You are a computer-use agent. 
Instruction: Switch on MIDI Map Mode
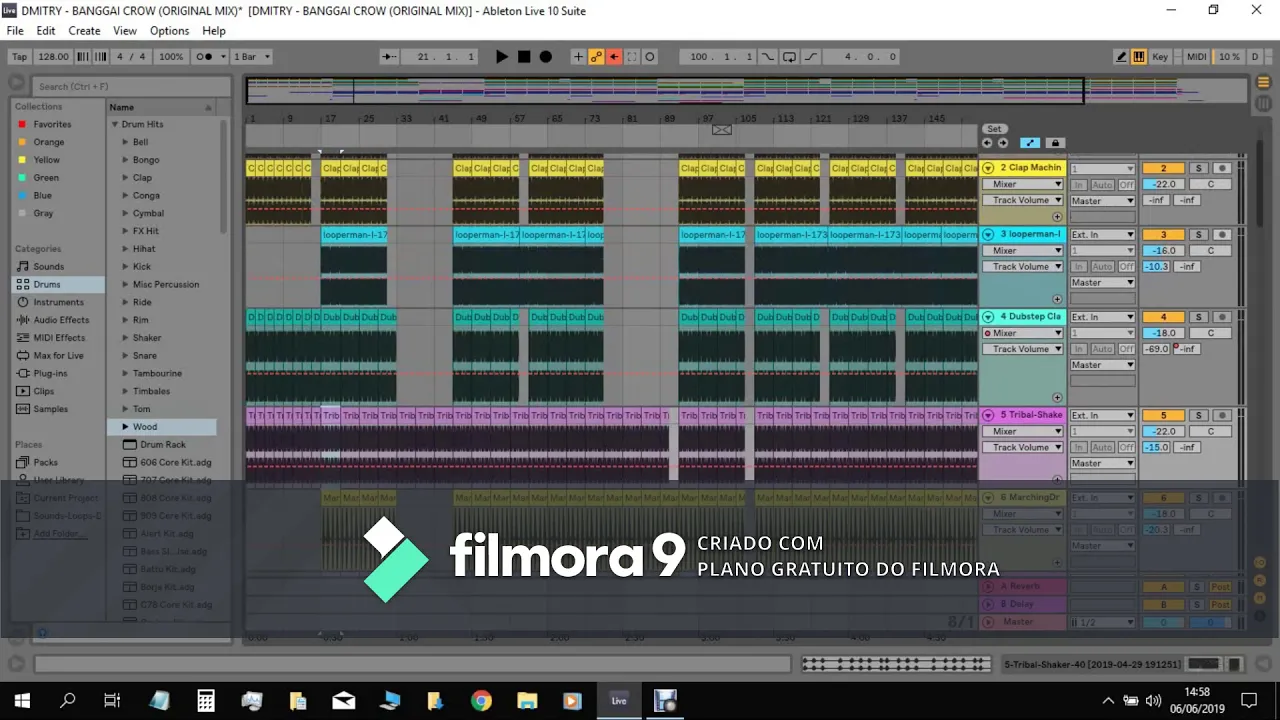tap(1197, 57)
